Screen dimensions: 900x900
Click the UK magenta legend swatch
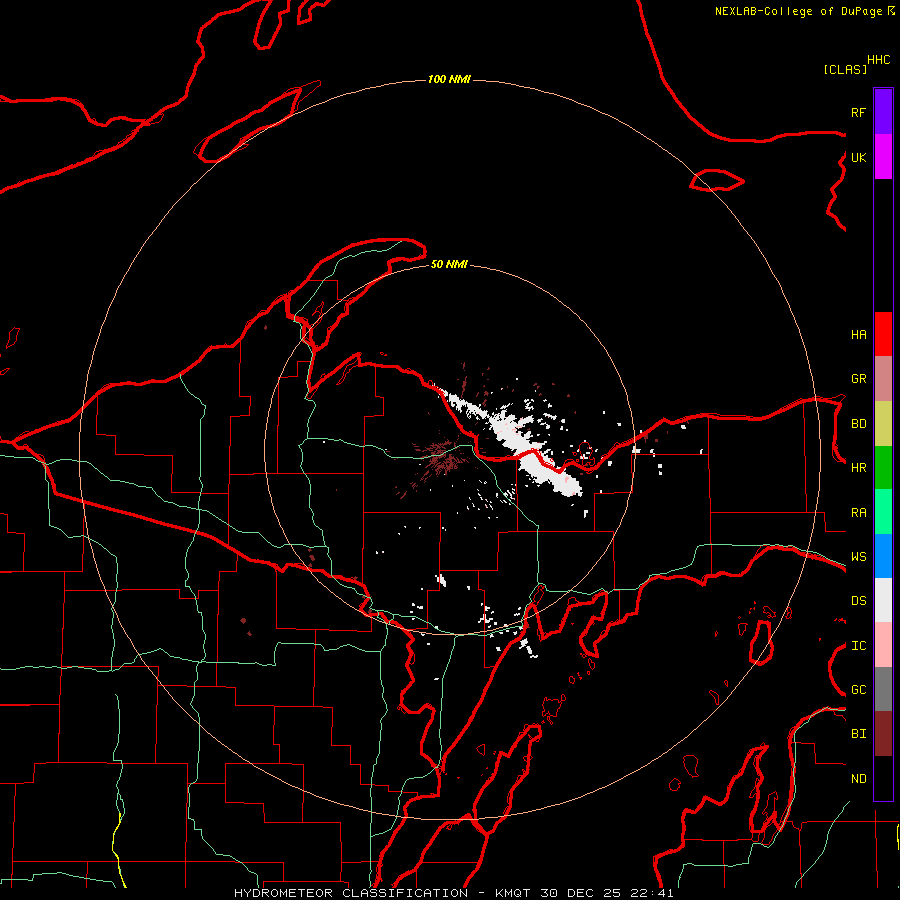(x=883, y=157)
